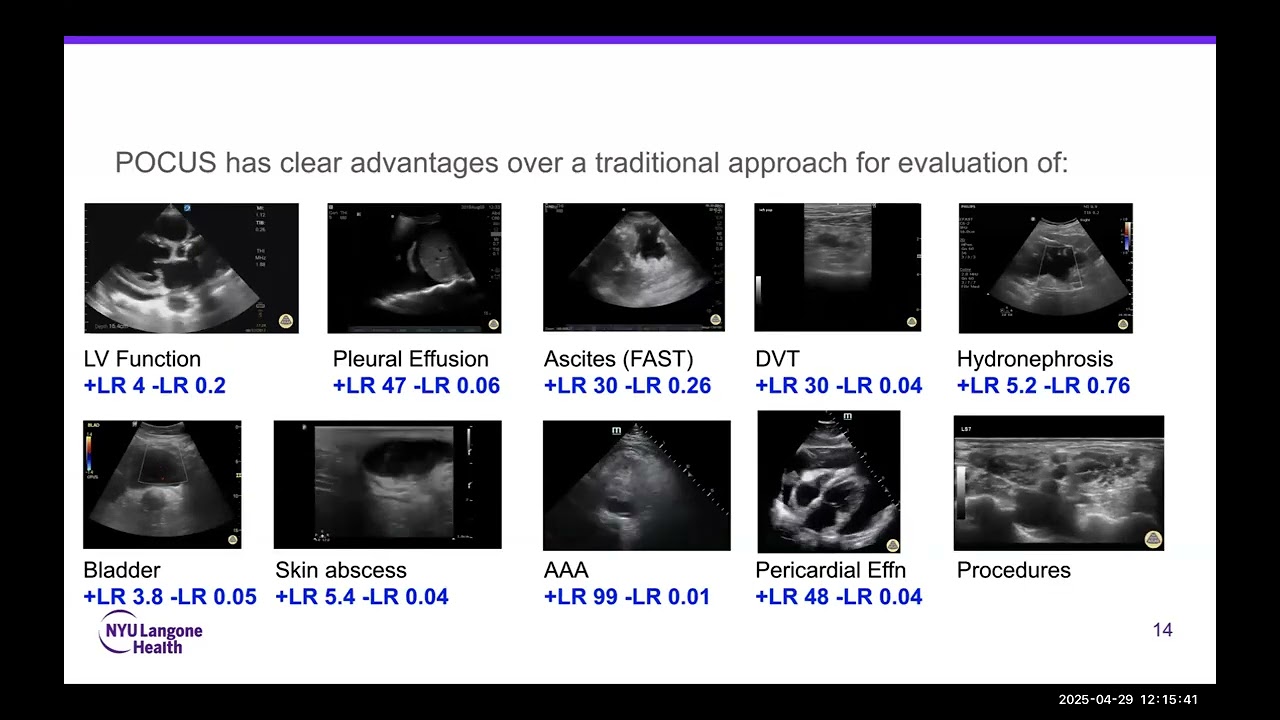This screenshot has width=1280, height=720.
Task: Click the slide number 14
Action: coord(1162,630)
